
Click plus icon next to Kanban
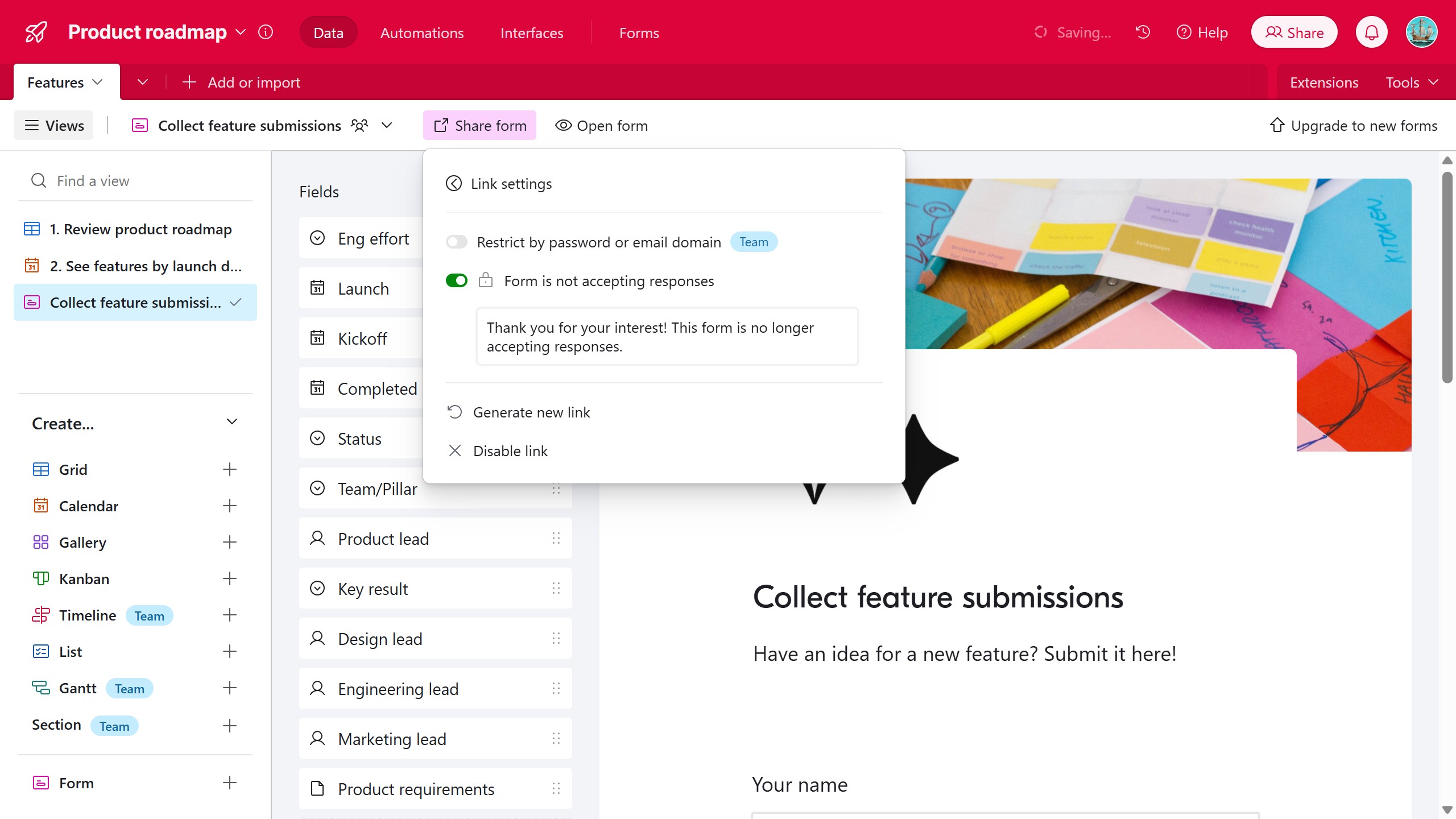tap(230, 578)
